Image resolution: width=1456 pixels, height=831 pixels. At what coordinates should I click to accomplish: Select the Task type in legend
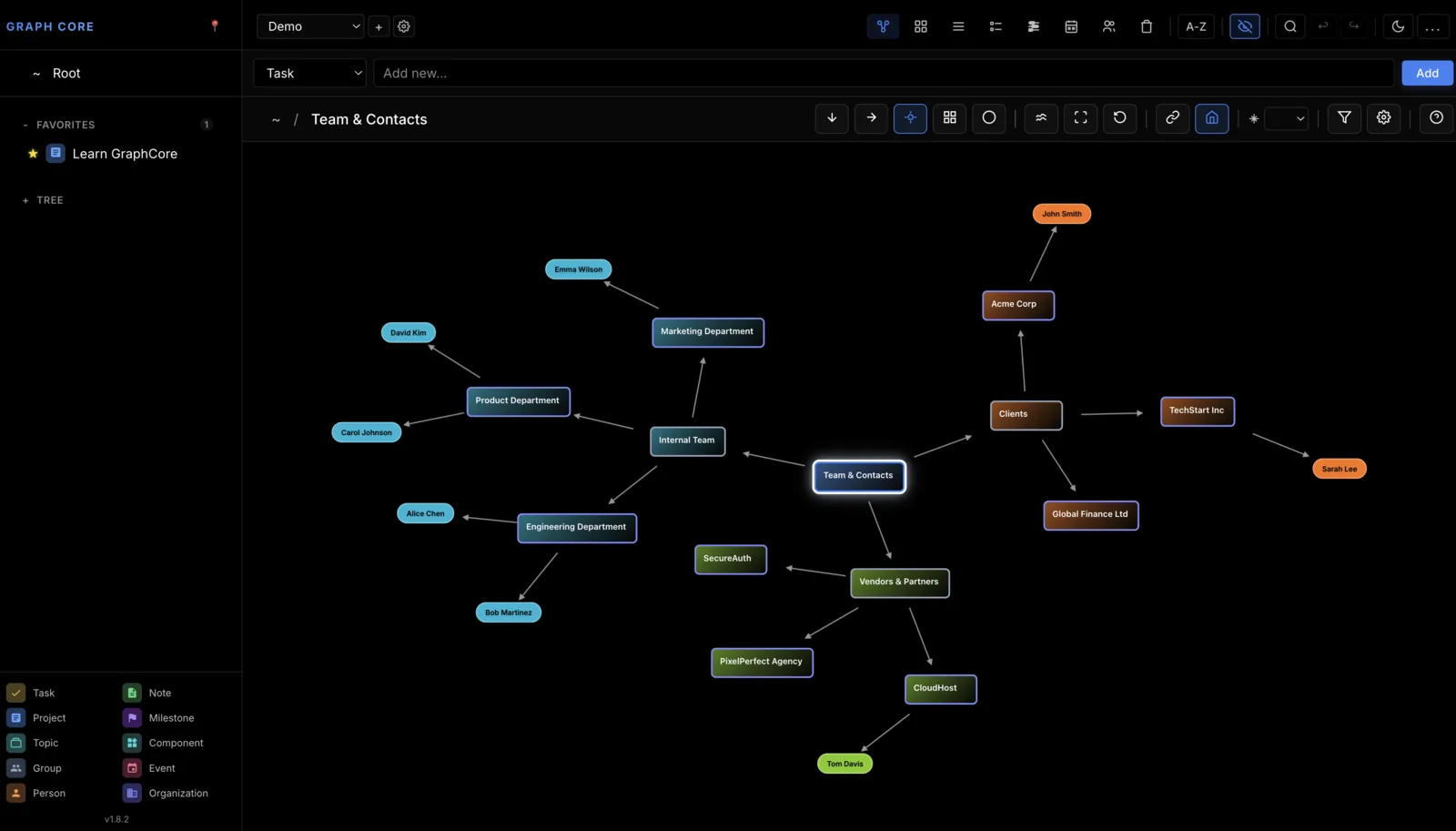31,693
